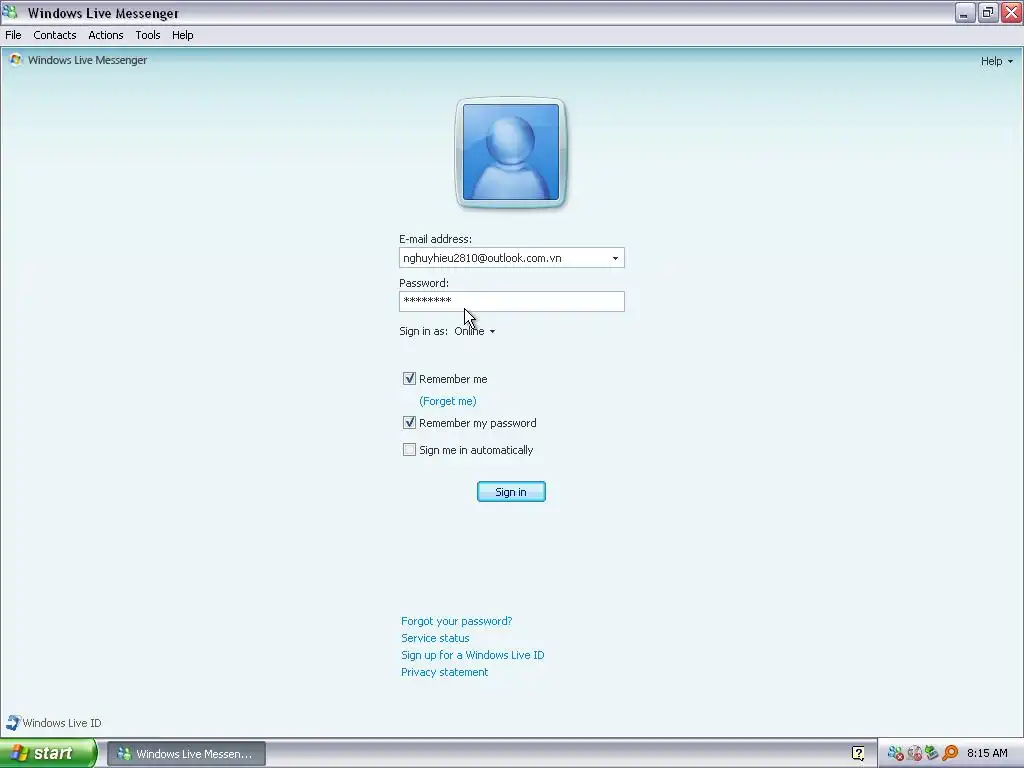Click the 8:15 AM taskbar clock
This screenshot has width=1024, height=768.
987,754
